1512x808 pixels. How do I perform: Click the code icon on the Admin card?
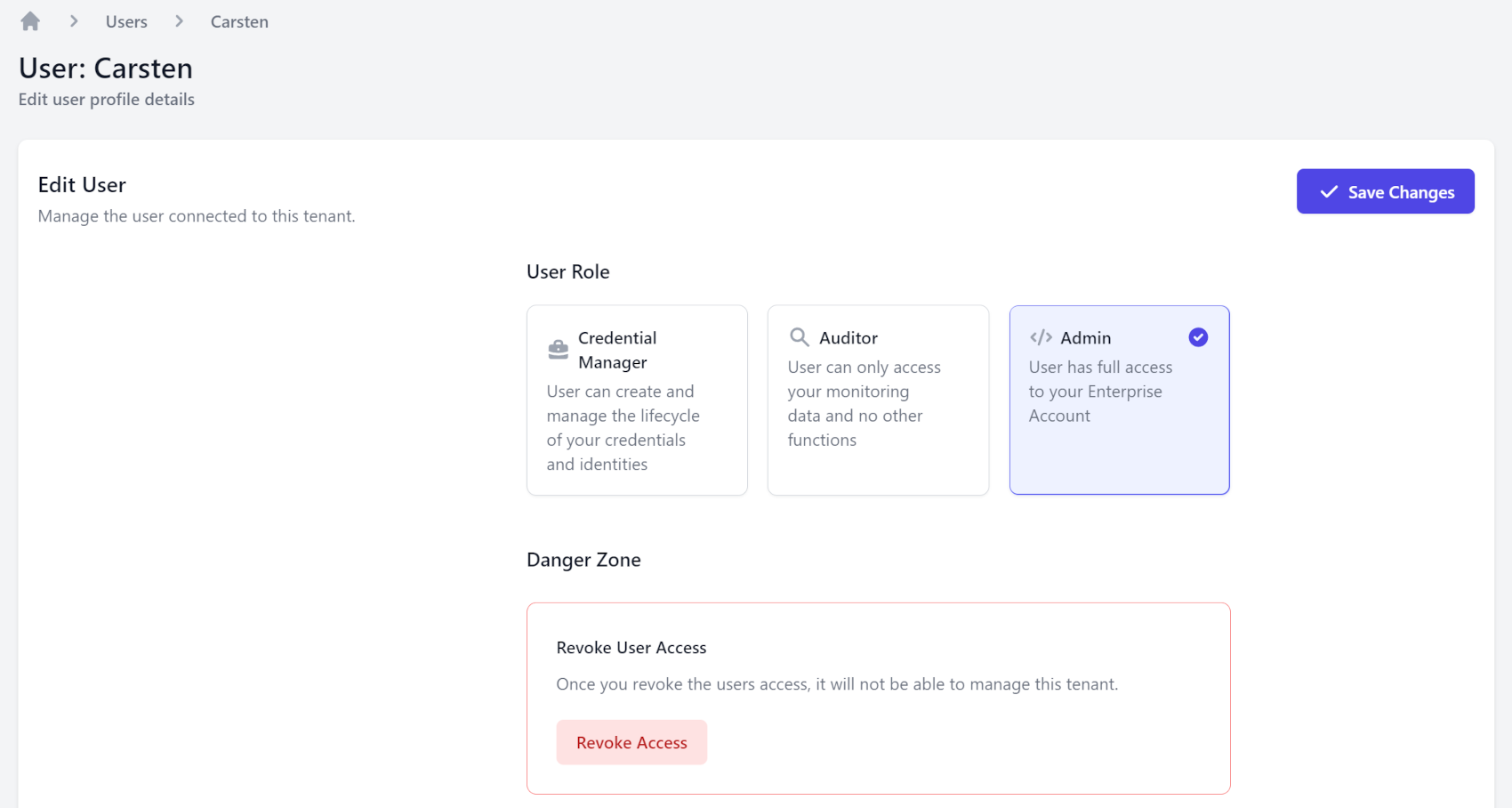click(1041, 337)
